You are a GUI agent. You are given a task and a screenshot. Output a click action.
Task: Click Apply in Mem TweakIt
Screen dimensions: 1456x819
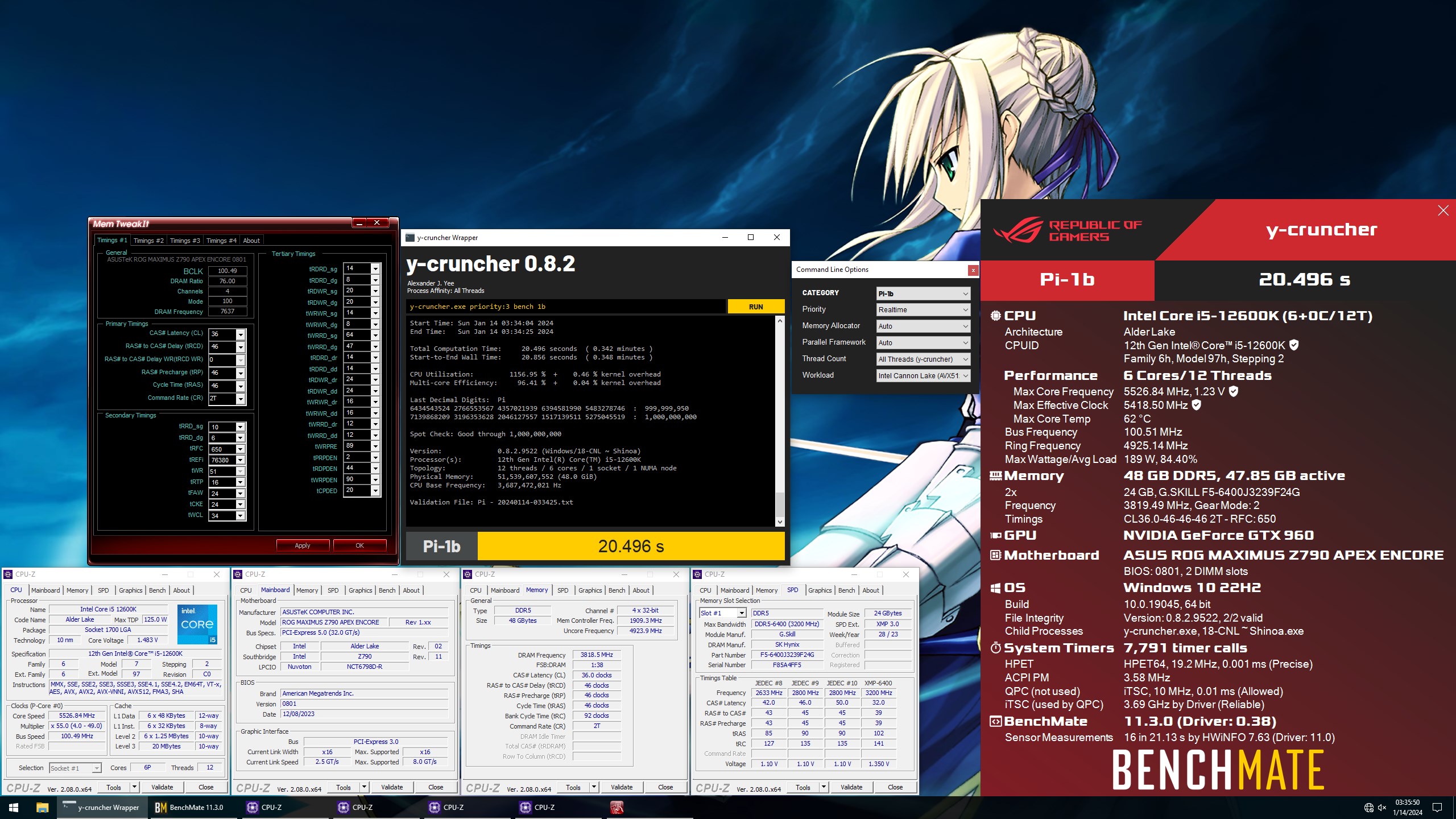(303, 545)
